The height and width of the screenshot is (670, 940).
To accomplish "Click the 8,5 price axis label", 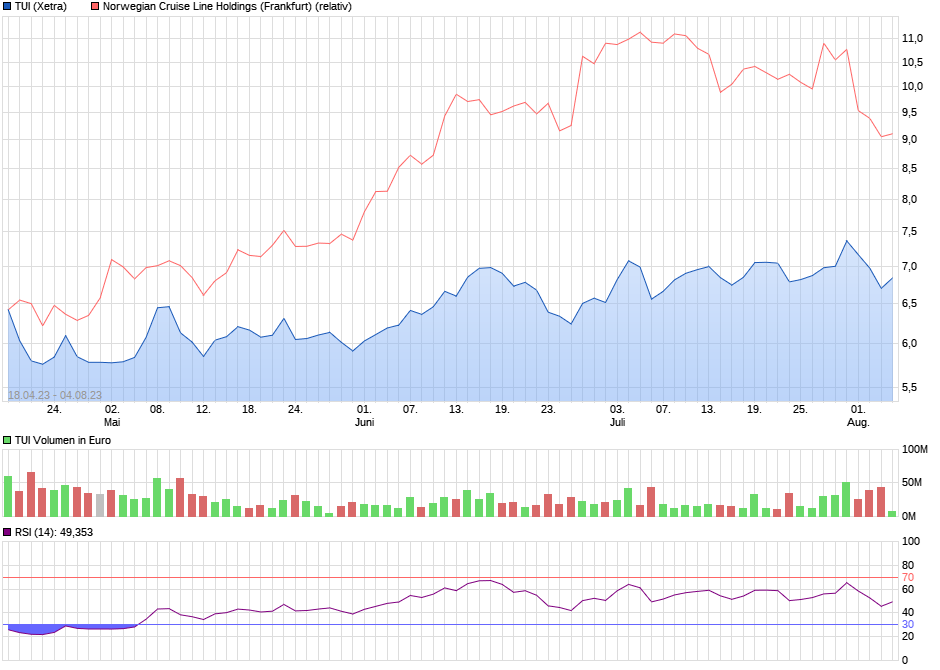I will tap(909, 169).
